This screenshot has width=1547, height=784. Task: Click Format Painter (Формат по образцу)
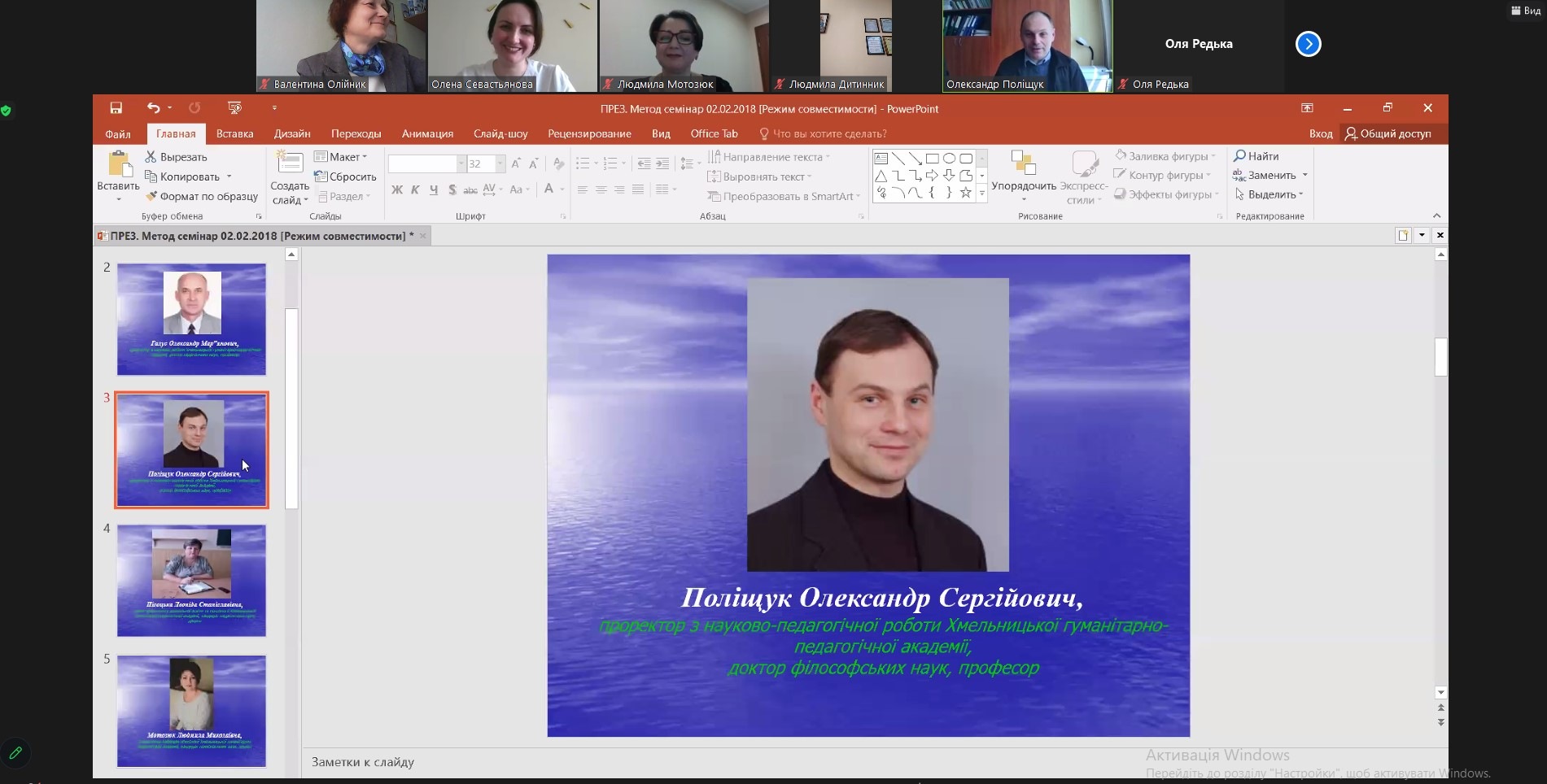(x=201, y=197)
